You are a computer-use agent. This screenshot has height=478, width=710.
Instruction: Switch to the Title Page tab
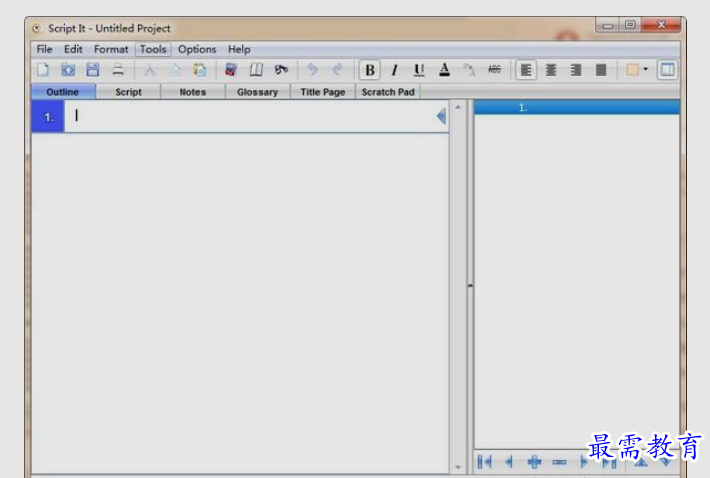point(323,92)
